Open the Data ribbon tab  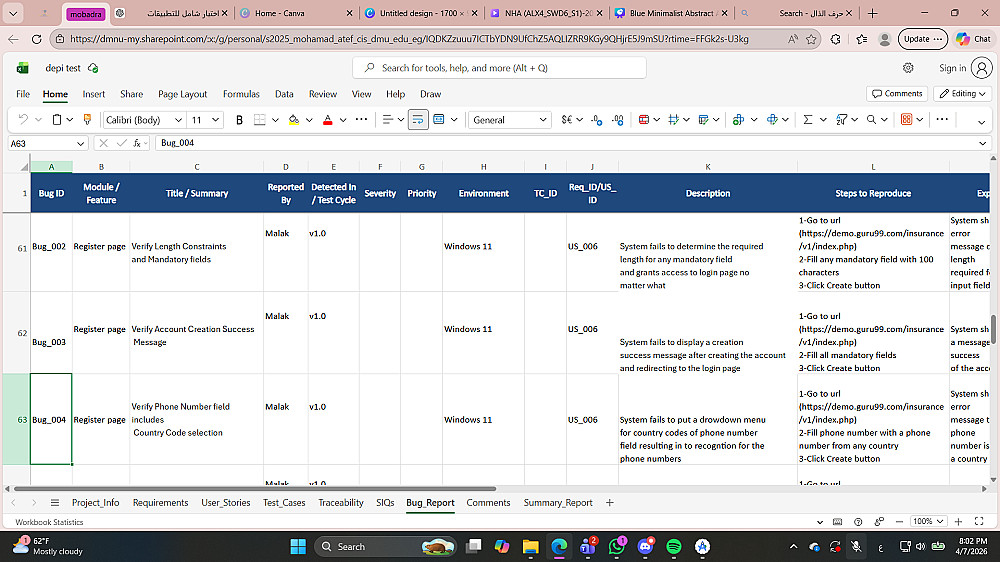click(x=284, y=94)
